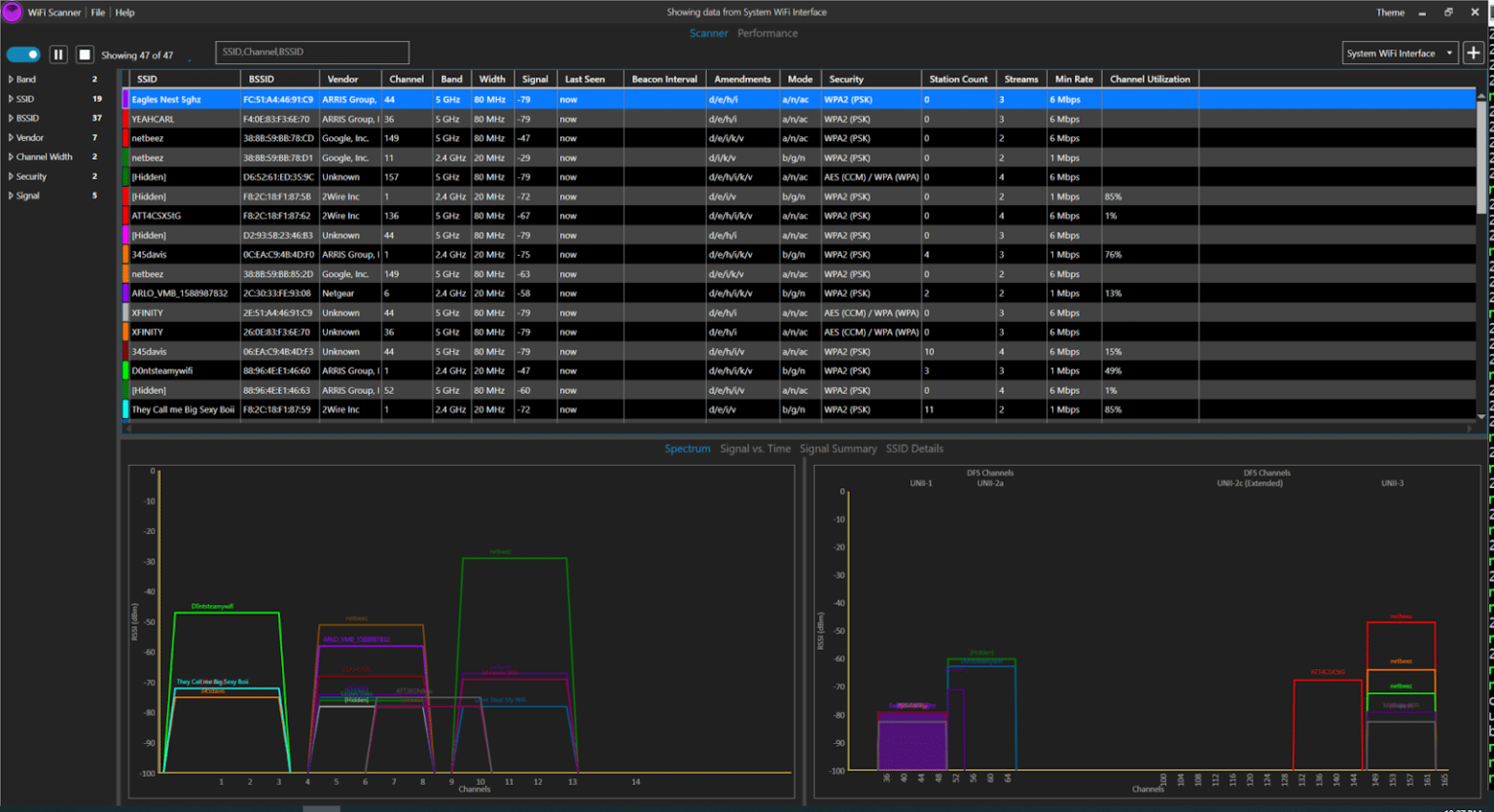Screen dimensions: 1494x812
Task: Stop the WiFi scan
Action: pyautogui.click(x=84, y=53)
